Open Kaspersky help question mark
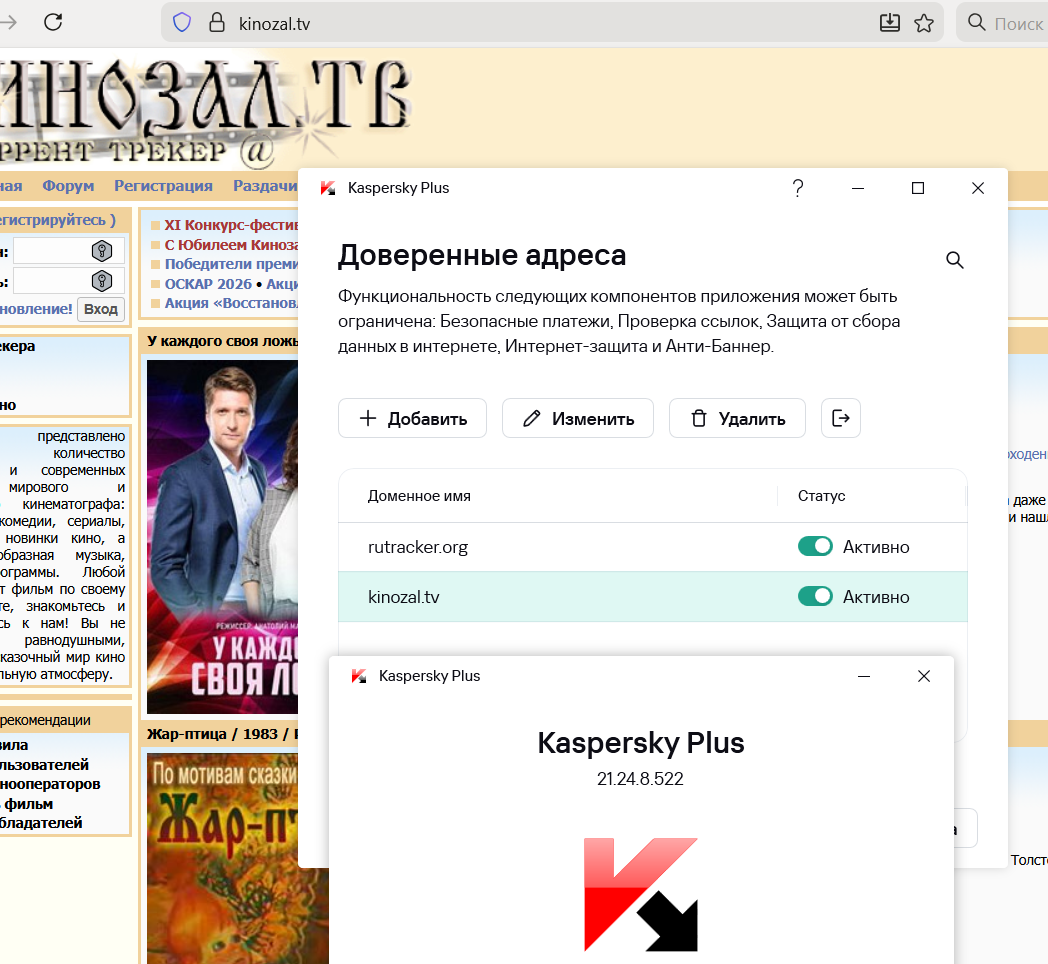The width and height of the screenshot is (1048, 964). (797, 188)
